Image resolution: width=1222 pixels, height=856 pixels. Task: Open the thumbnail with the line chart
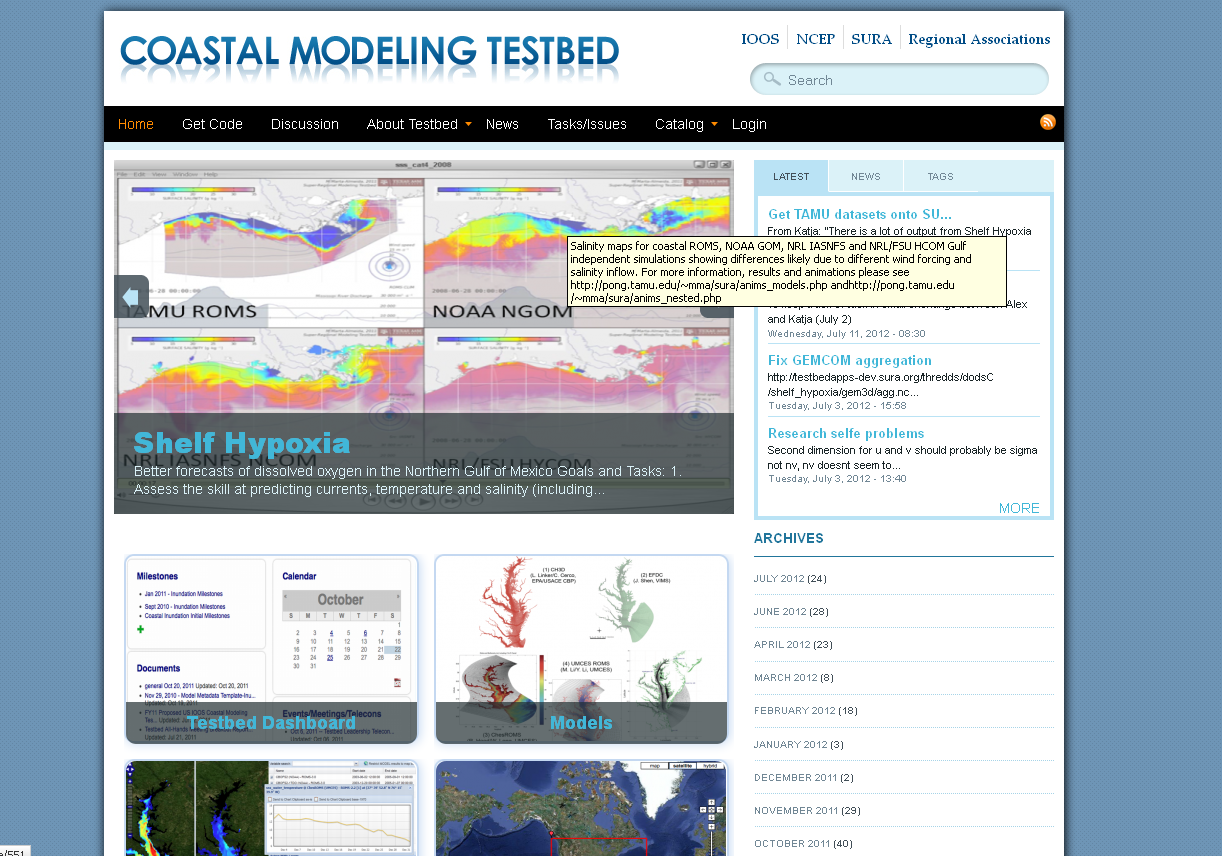click(x=271, y=808)
